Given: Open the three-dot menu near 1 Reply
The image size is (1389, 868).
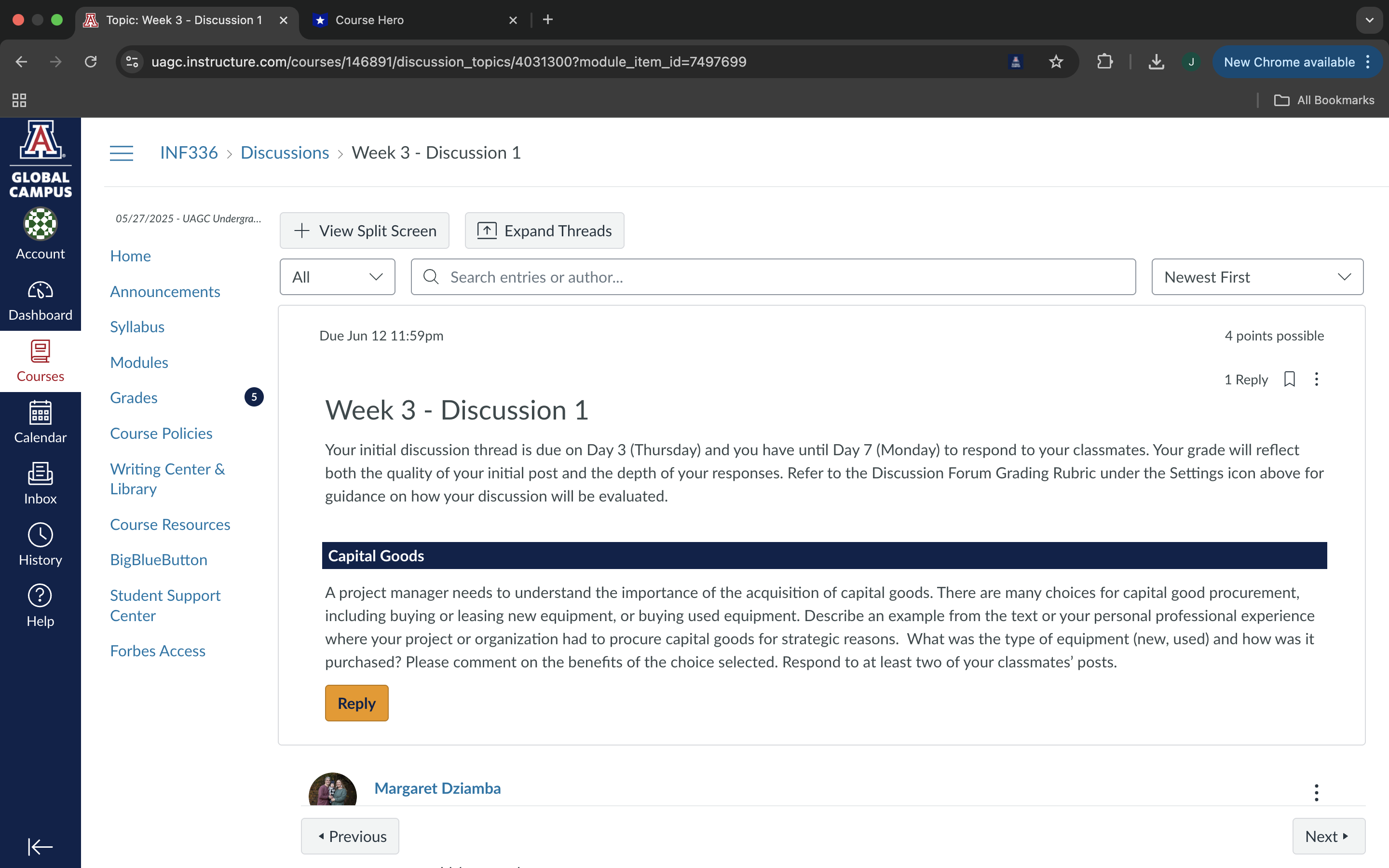Looking at the screenshot, I should coord(1316,379).
